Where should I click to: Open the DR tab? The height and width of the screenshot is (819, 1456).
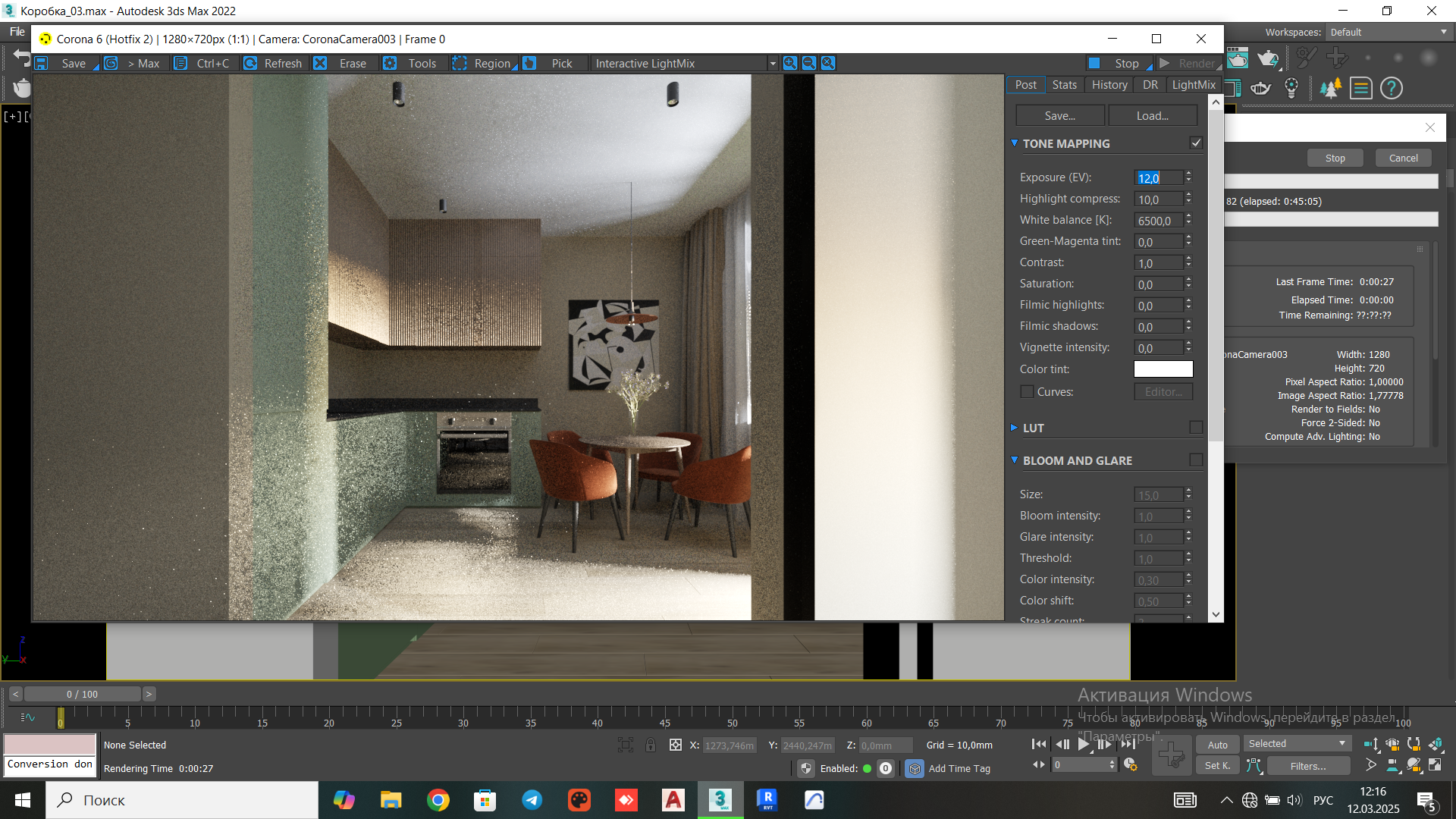[1150, 85]
